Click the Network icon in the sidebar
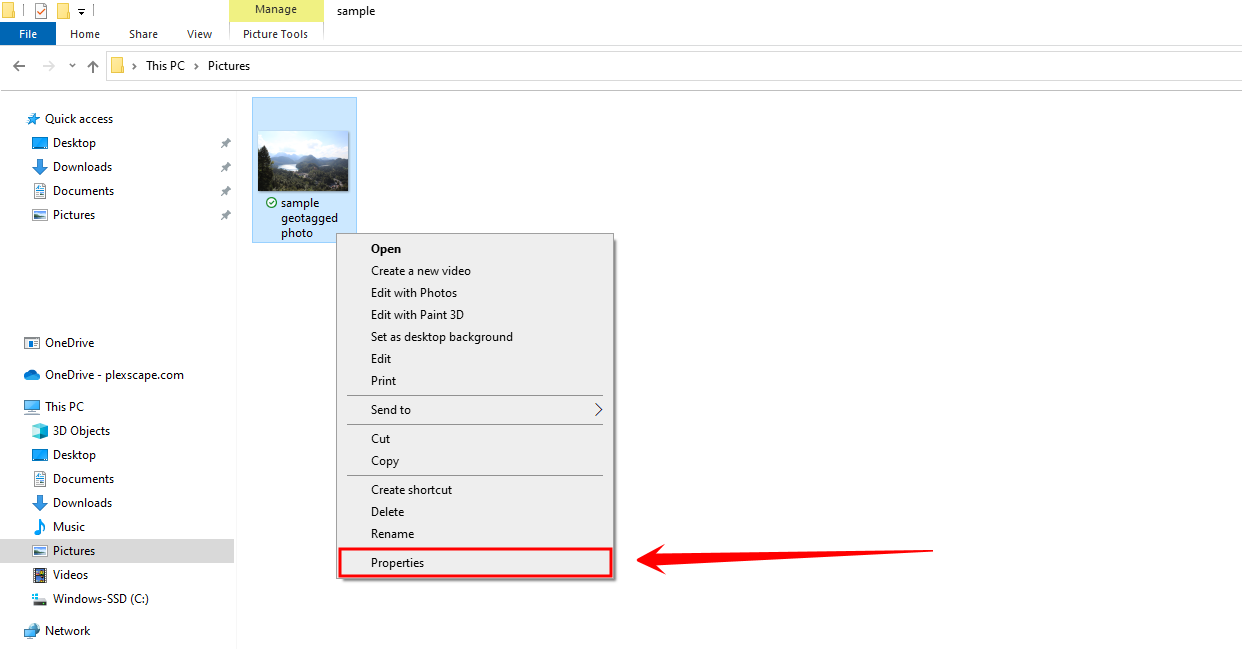1242x649 pixels. click(32, 631)
